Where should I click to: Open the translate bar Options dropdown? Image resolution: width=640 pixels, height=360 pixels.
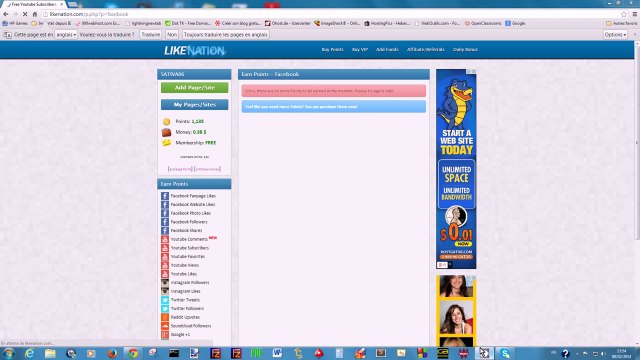point(615,35)
